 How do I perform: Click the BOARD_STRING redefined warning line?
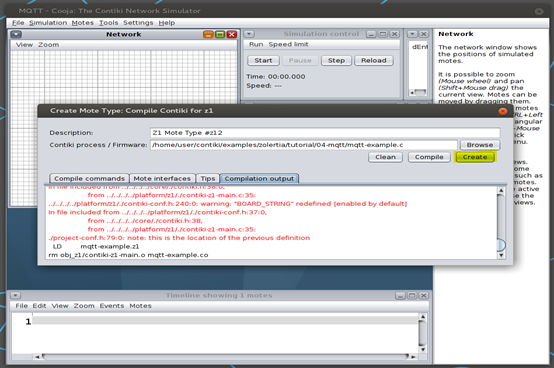pyautogui.click(x=228, y=204)
